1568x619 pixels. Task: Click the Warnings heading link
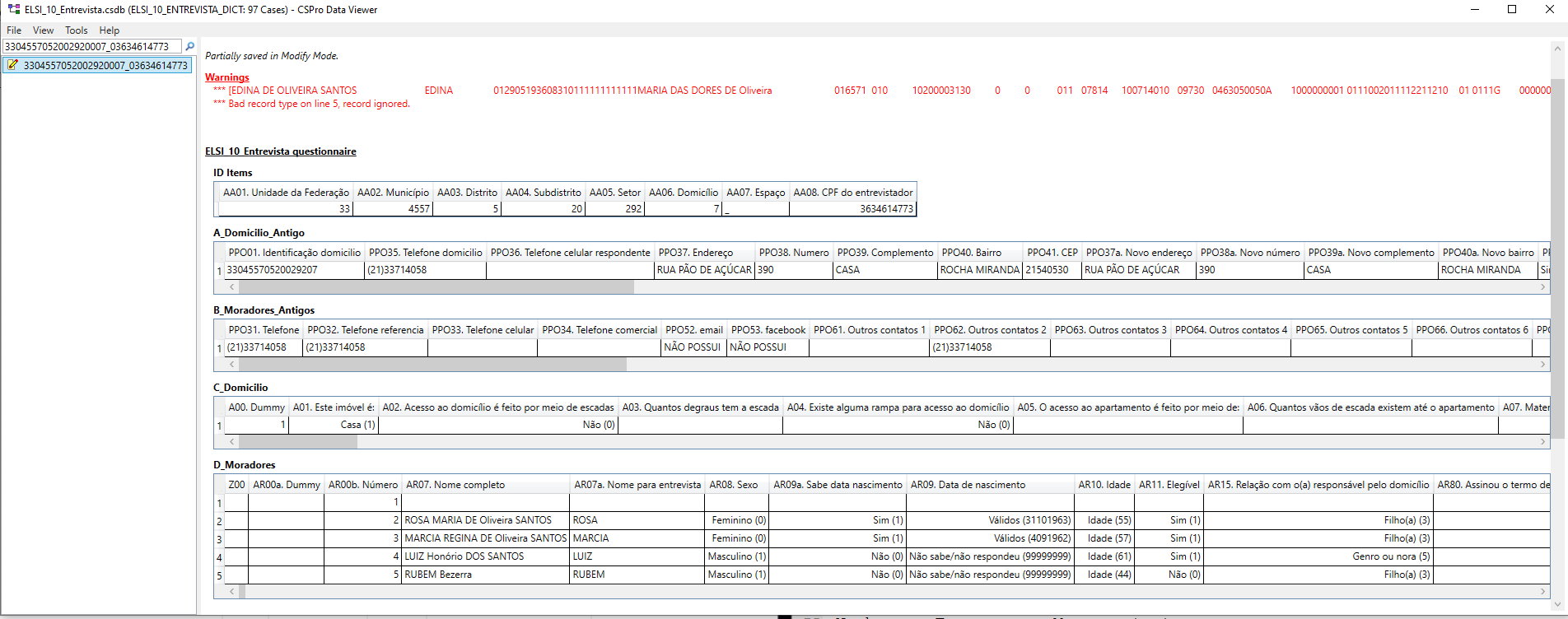tap(227, 77)
